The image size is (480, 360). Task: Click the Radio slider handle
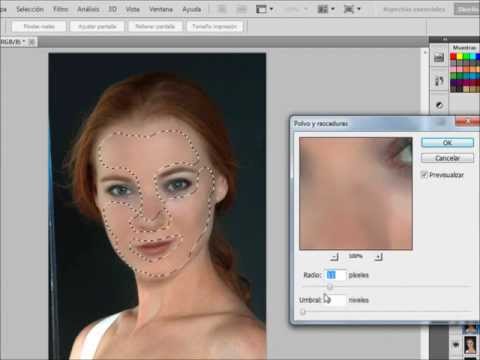[330, 286]
